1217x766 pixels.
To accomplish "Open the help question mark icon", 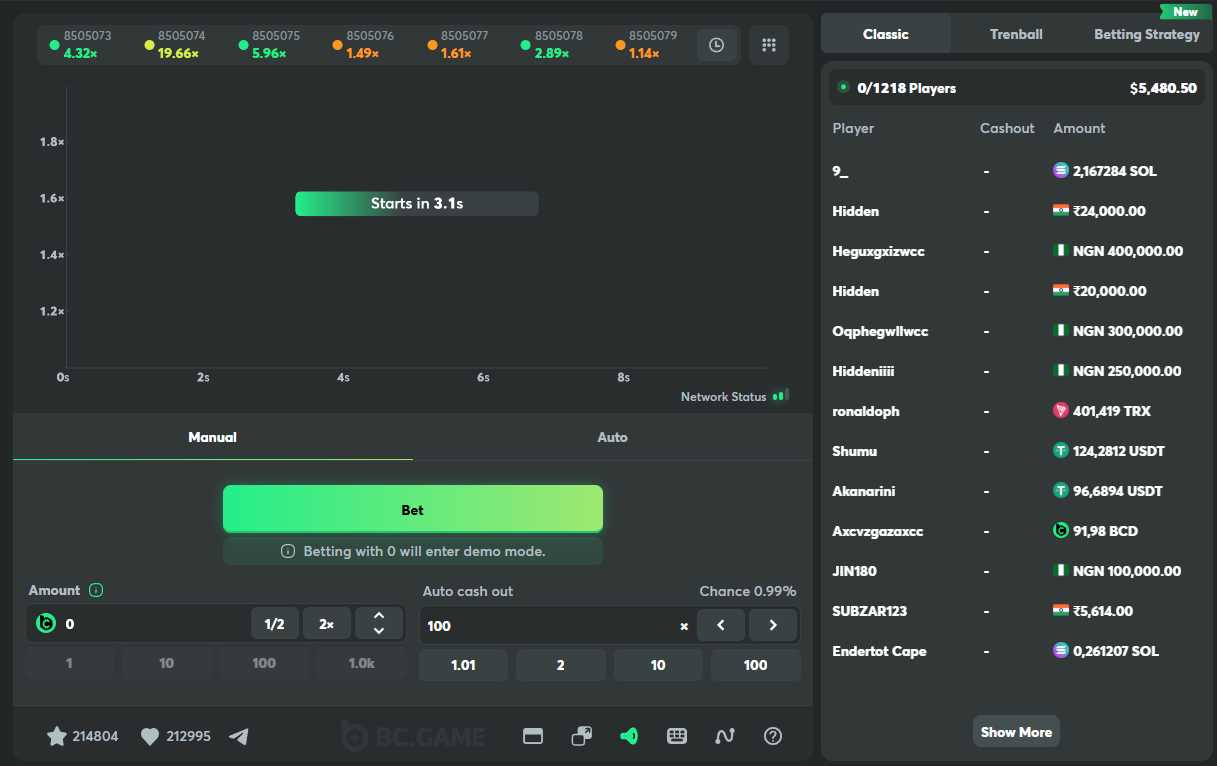I will [773, 736].
